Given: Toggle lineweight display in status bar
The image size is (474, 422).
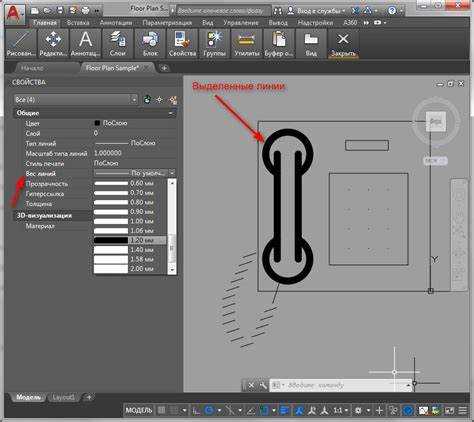Looking at the screenshot, I should pos(285,410).
